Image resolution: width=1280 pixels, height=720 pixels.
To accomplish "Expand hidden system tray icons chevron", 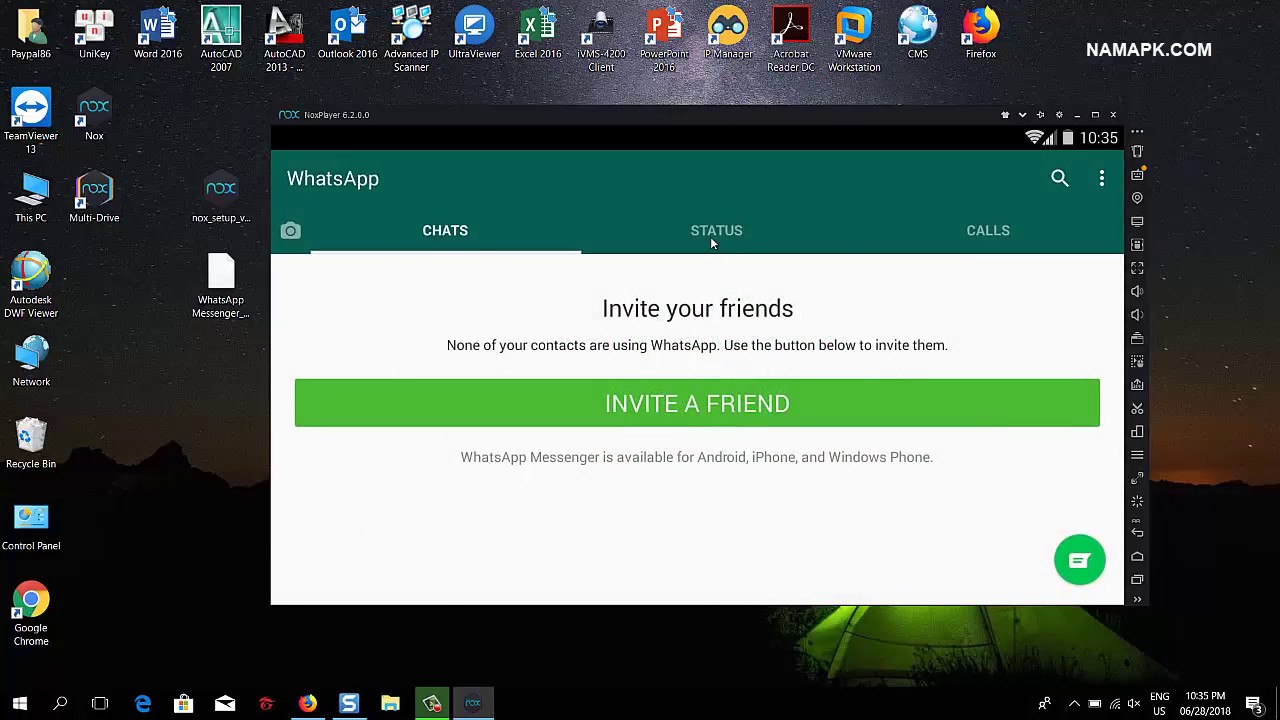I will [1074, 704].
